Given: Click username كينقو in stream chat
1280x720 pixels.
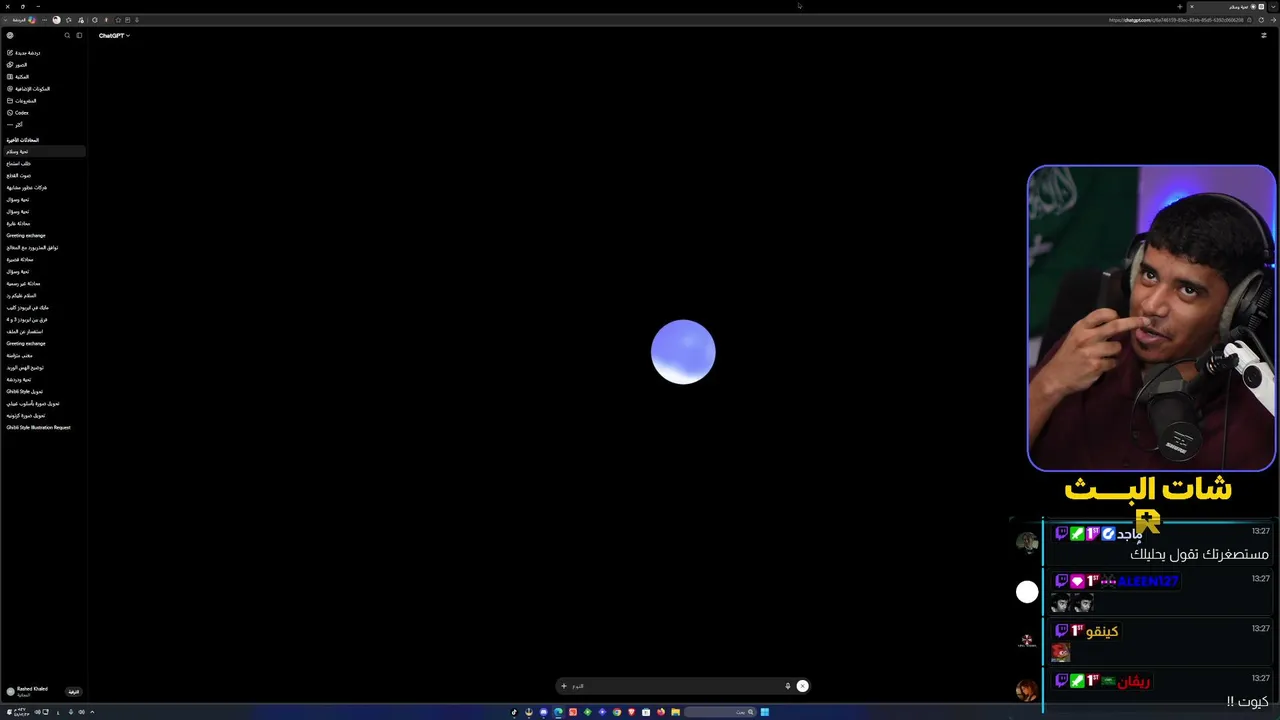Looking at the screenshot, I should coord(1101,632).
